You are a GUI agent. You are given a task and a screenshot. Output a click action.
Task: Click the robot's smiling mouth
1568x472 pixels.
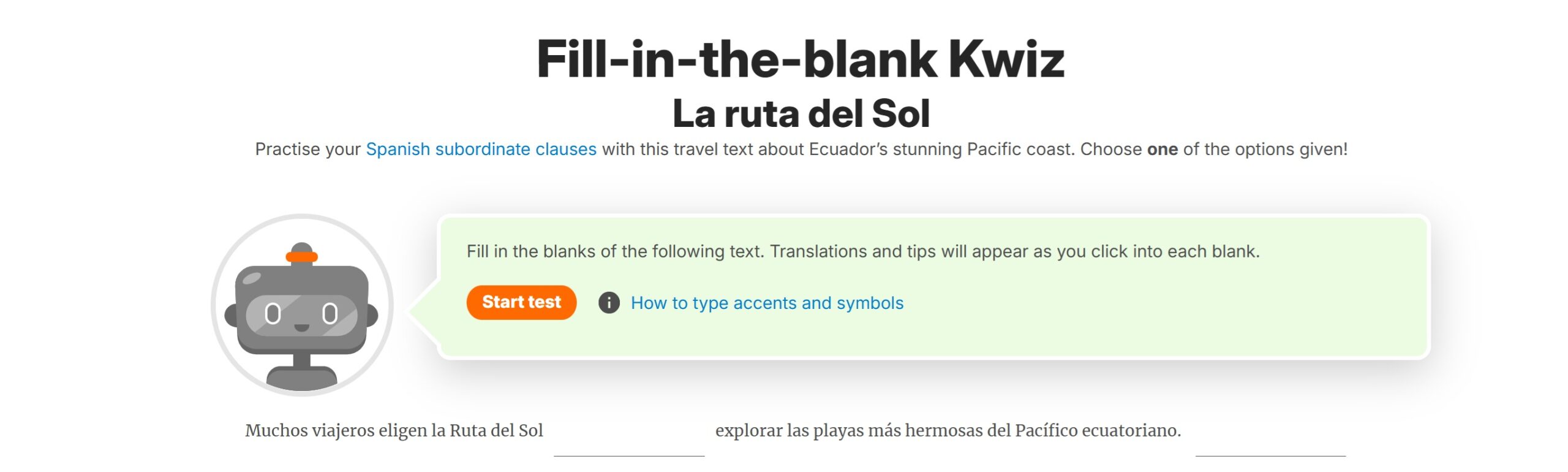point(301,327)
